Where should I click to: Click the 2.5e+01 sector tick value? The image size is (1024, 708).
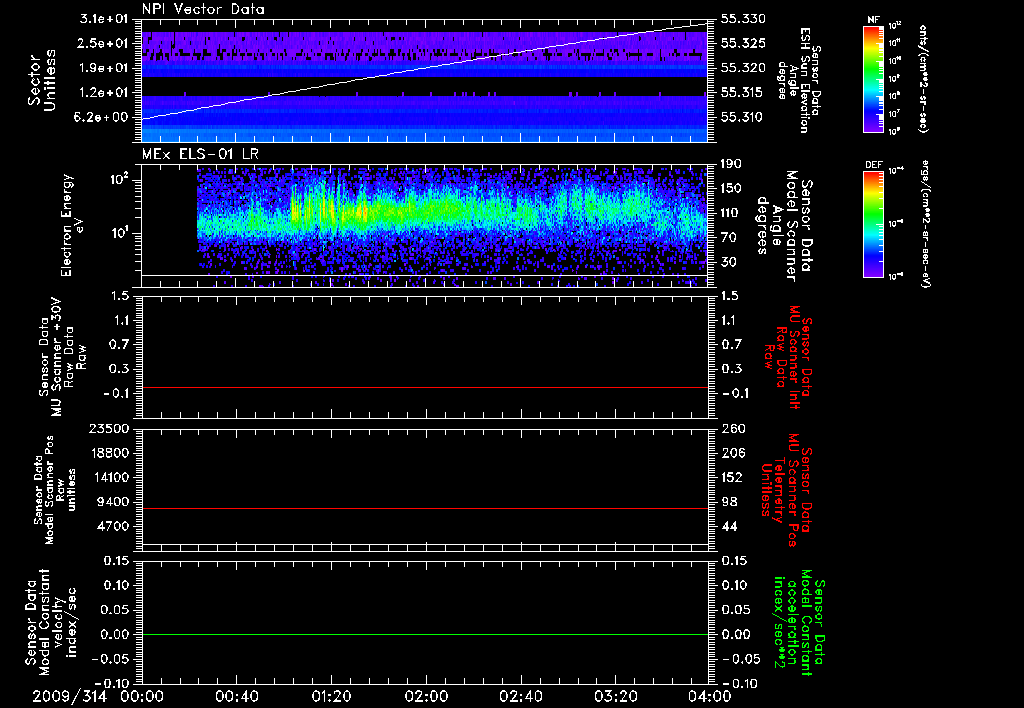tap(103, 43)
